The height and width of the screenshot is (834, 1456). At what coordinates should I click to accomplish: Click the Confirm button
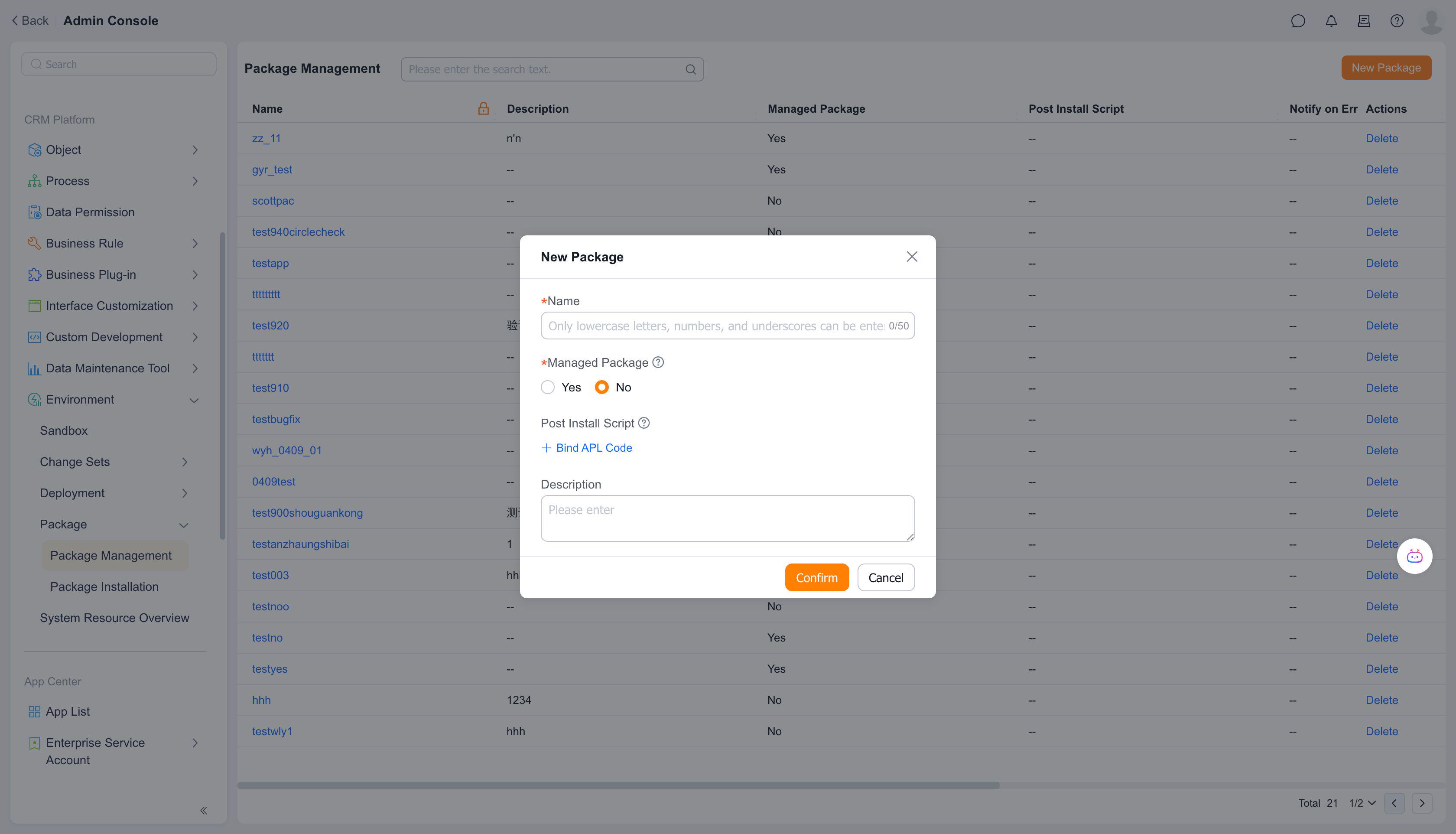point(816,577)
